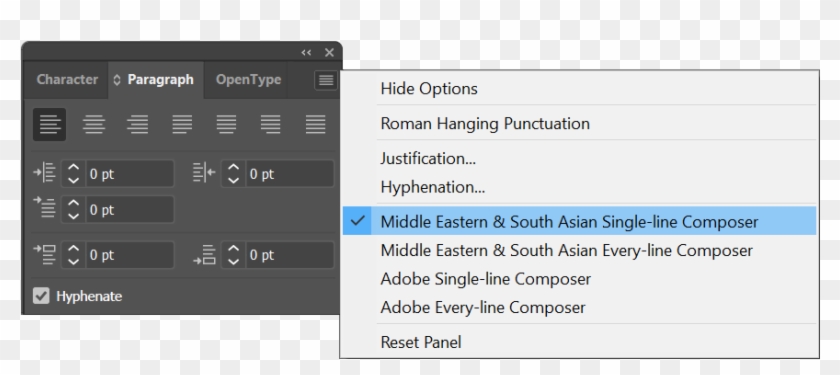Select Align left paragraph icon

49,124
